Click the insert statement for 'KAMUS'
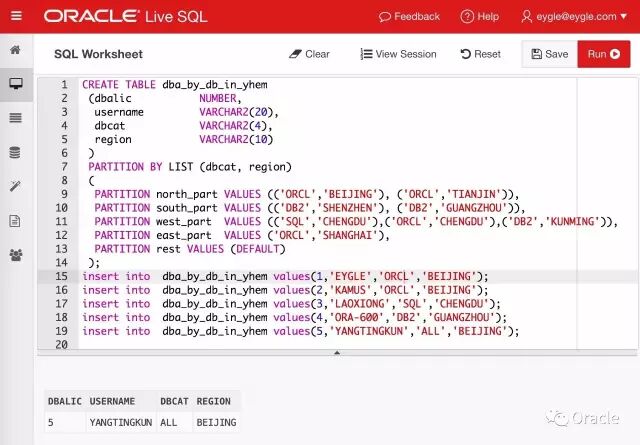 click(x=285, y=290)
